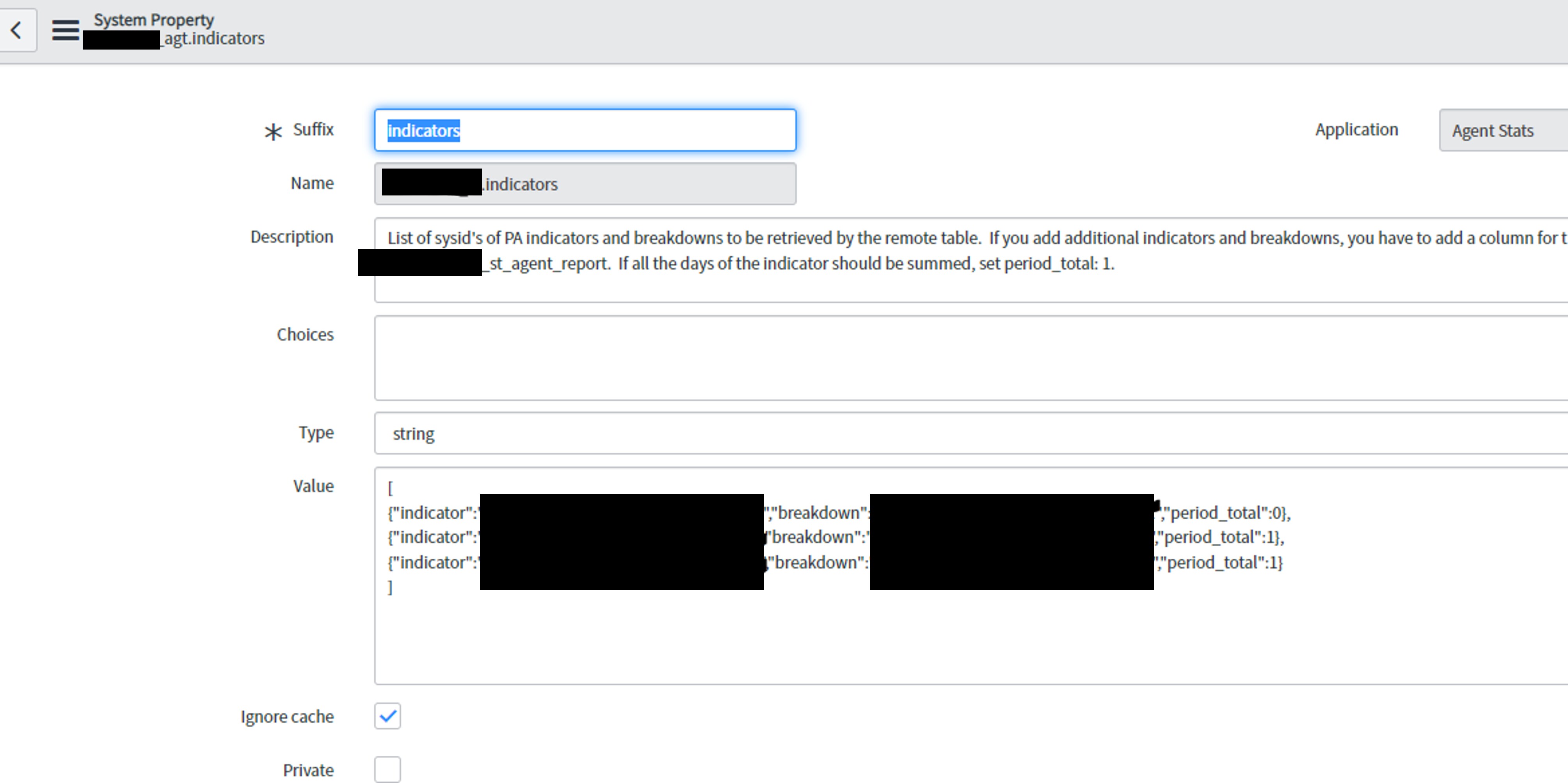Click the Value field label
This screenshot has width=1568, height=783.
[313, 486]
